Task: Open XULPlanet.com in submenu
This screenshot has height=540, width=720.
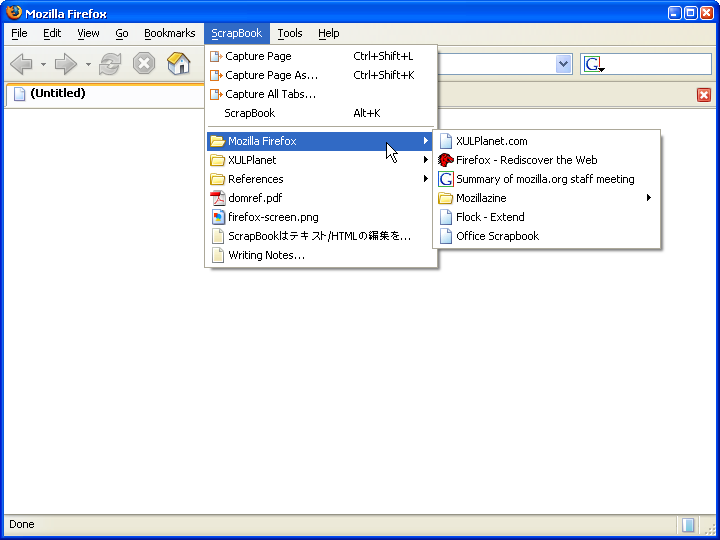Action: 546,141
